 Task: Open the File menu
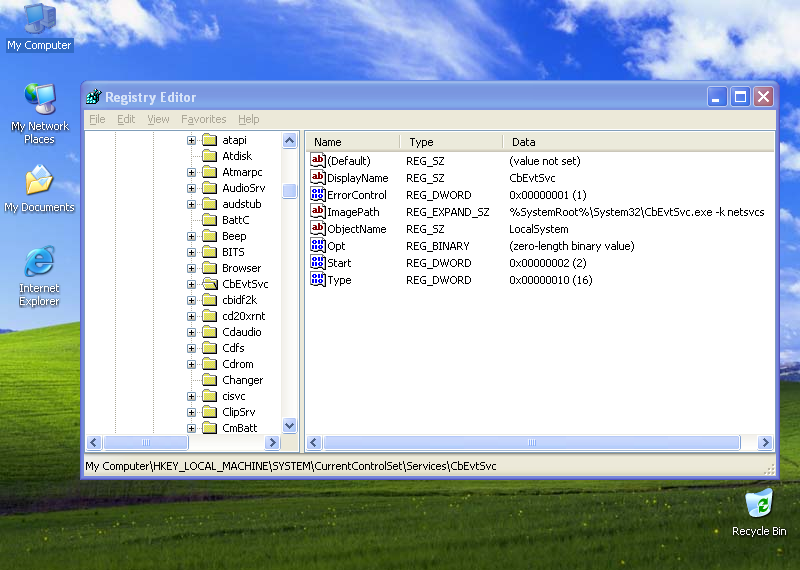[x=97, y=119]
